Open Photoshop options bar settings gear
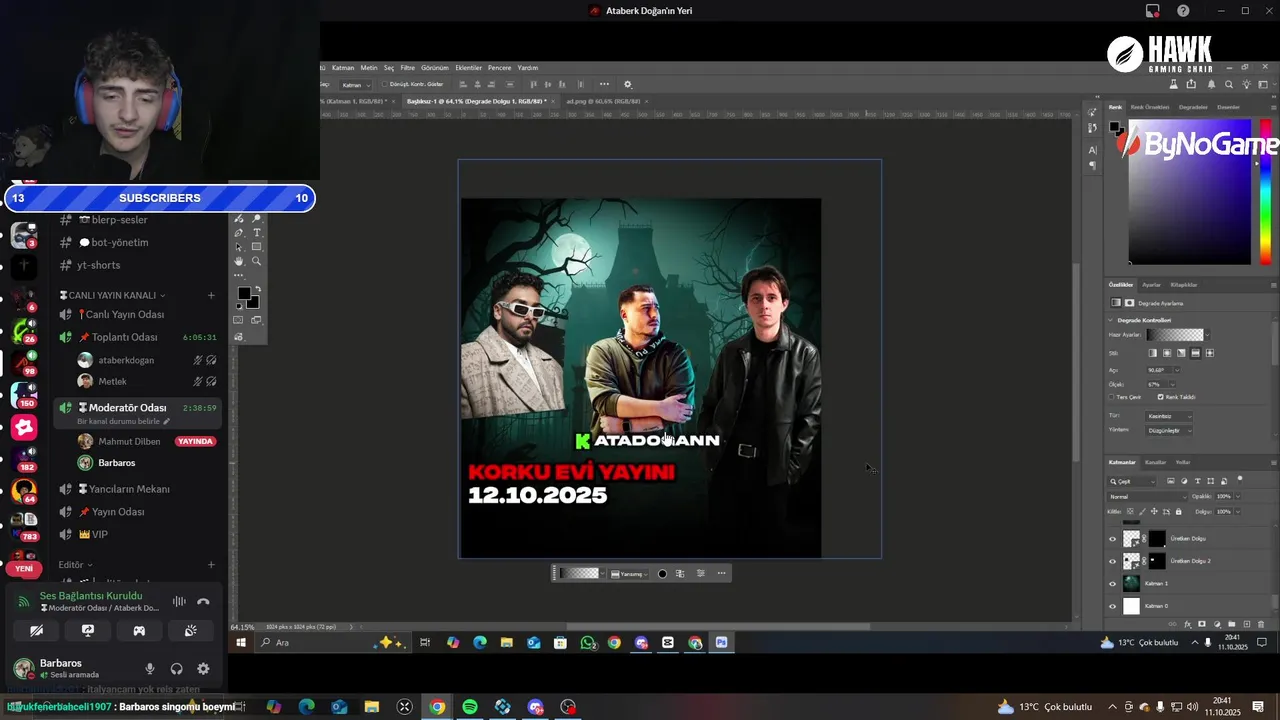Viewport: 1280px width, 720px height. (627, 84)
